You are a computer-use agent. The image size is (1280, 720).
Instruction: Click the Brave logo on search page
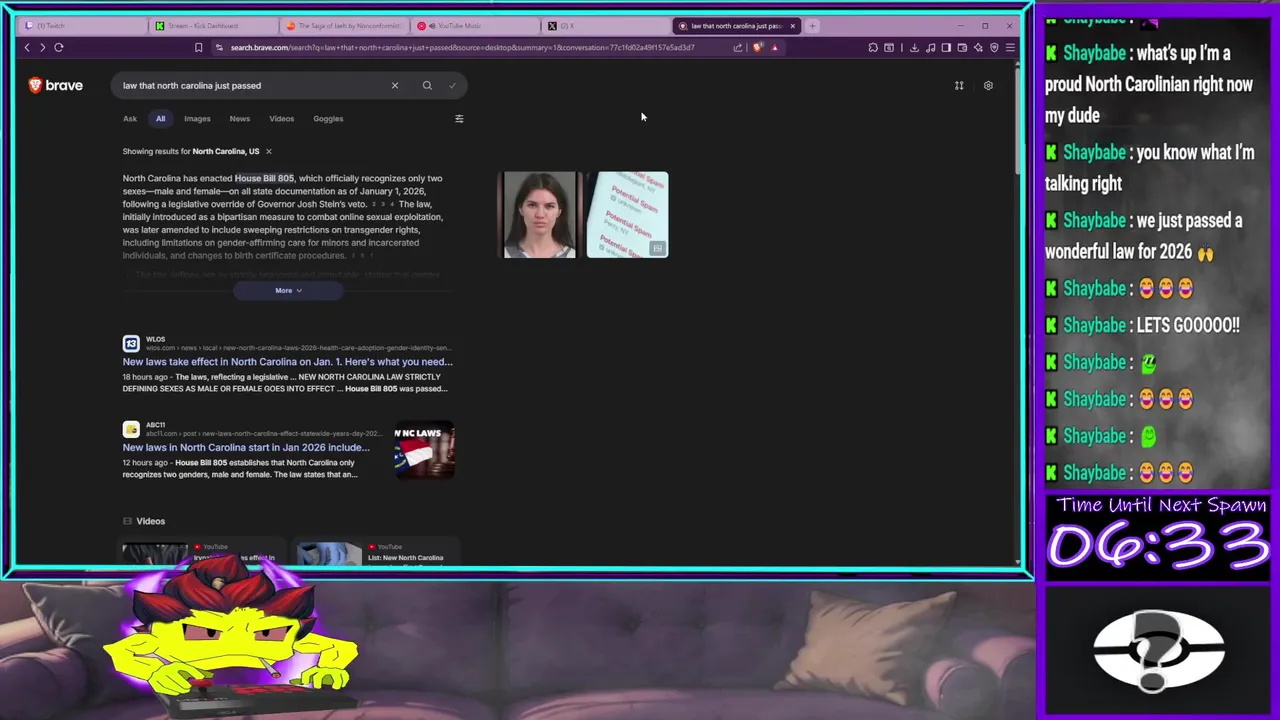[x=56, y=85]
